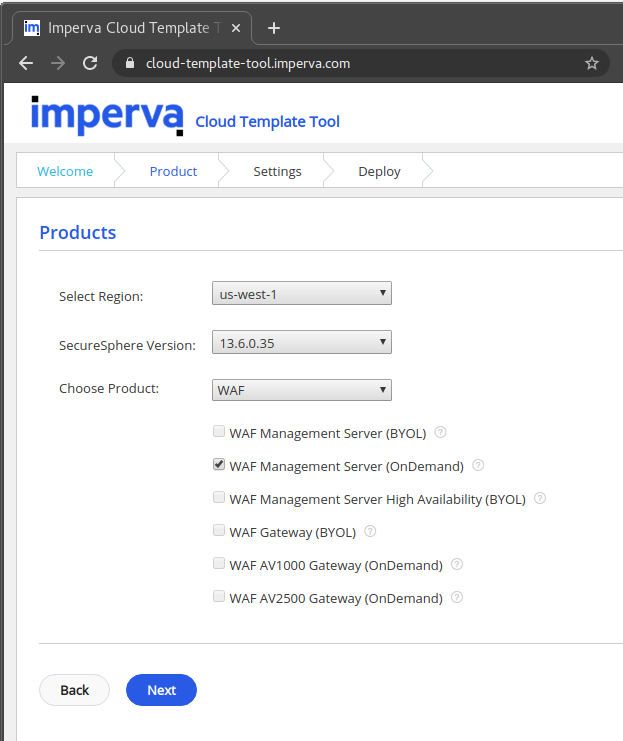Show help for WAF AV2500 Gateway
The height and width of the screenshot is (741, 623).
pyautogui.click(x=457, y=597)
